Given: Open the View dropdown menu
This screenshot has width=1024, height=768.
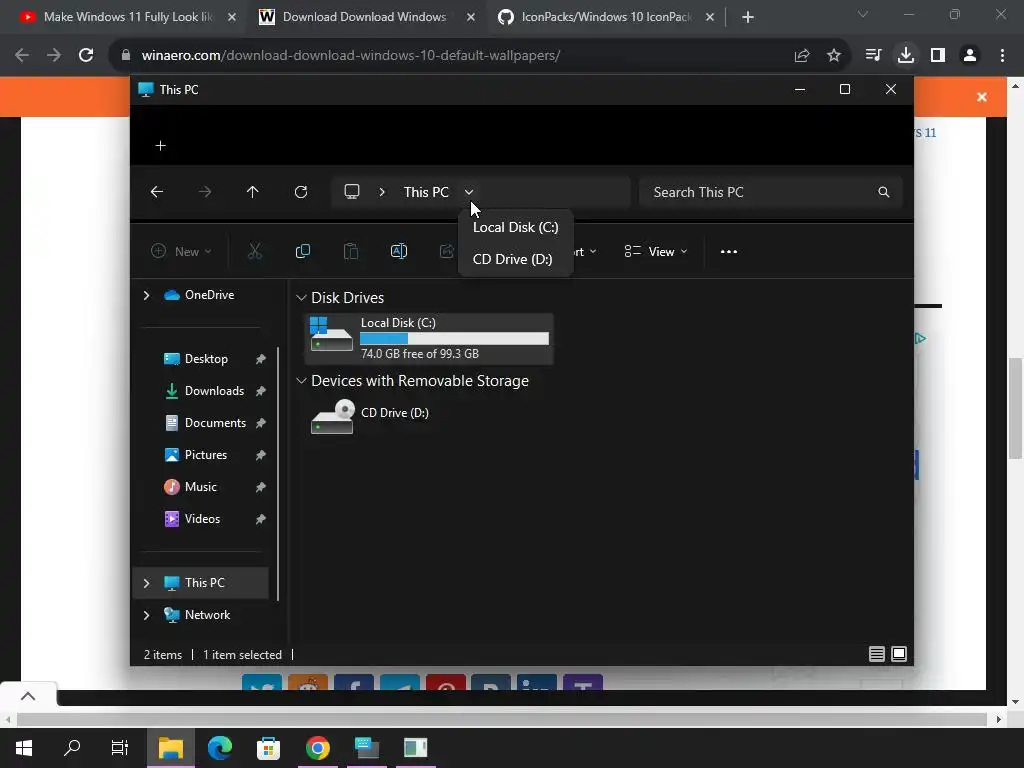Looking at the screenshot, I should point(656,251).
